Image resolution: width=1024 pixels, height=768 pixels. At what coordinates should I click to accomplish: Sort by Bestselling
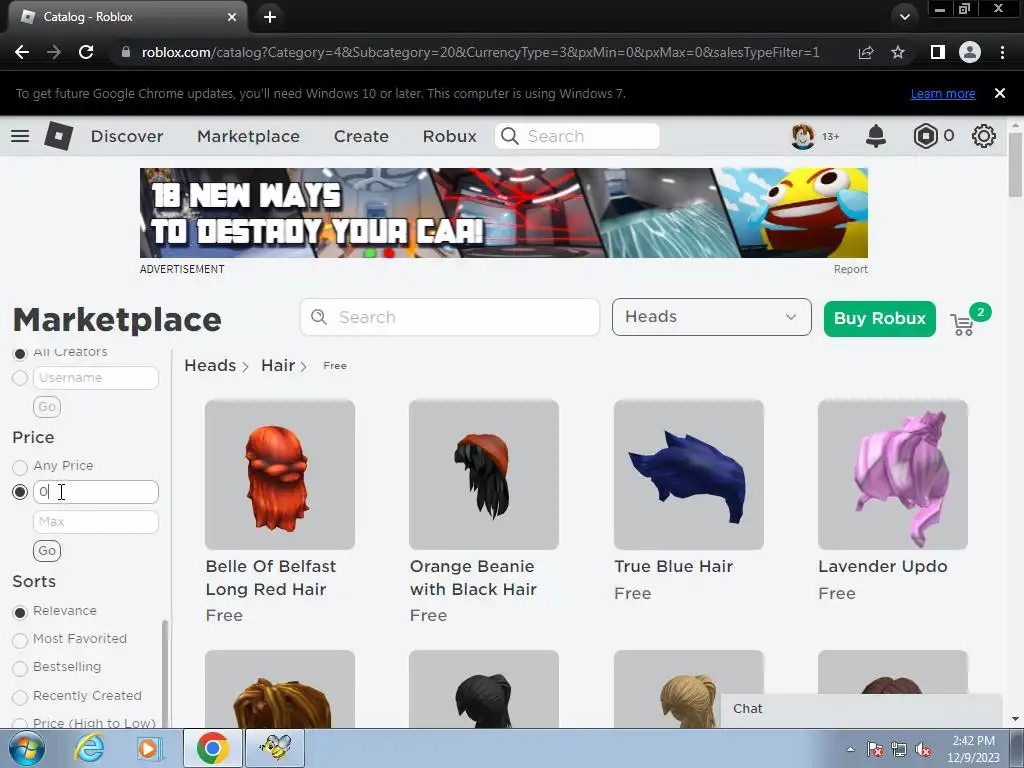pos(20,668)
